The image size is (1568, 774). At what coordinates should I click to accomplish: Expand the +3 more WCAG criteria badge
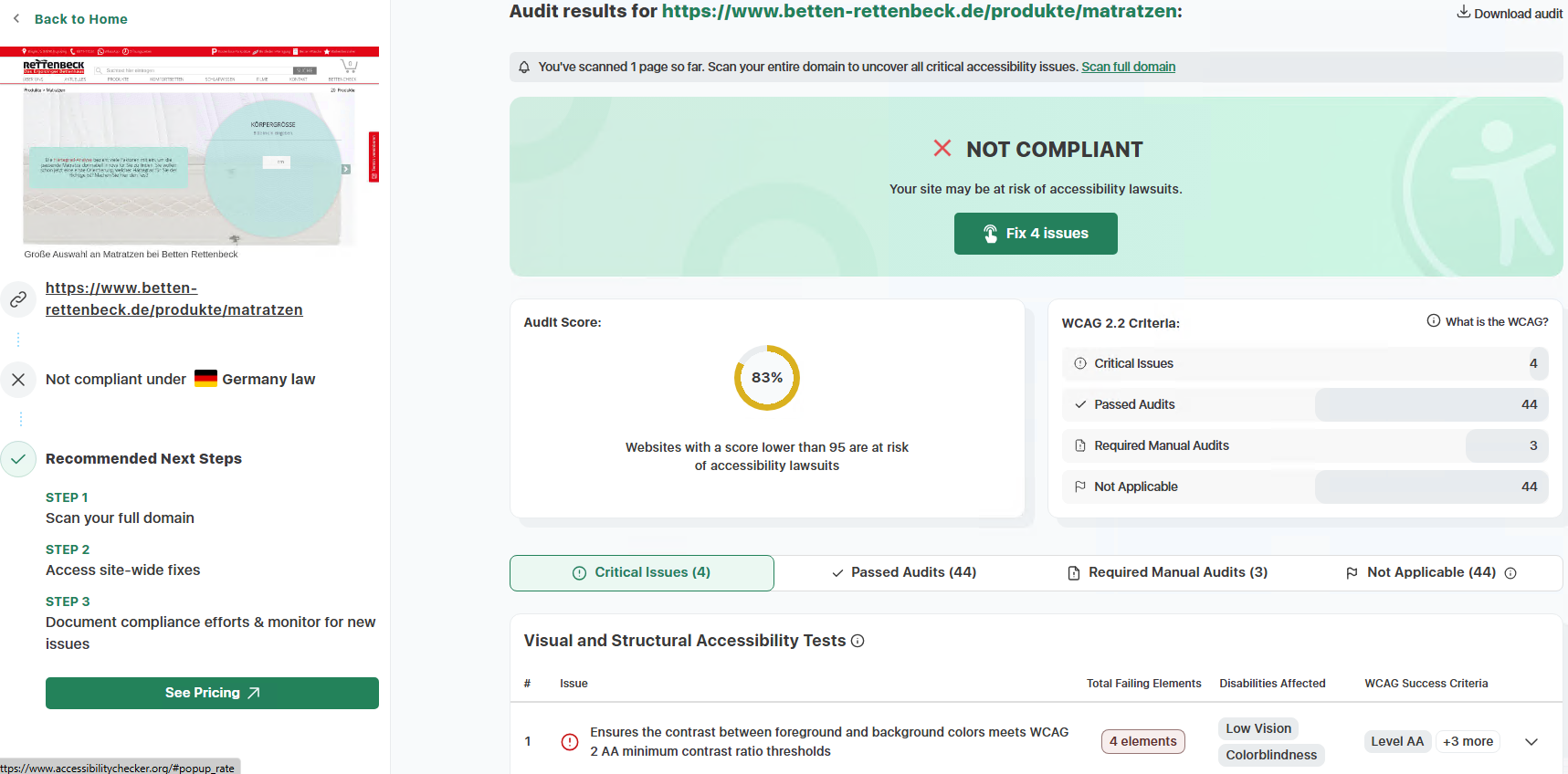pyautogui.click(x=1468, y=741)
